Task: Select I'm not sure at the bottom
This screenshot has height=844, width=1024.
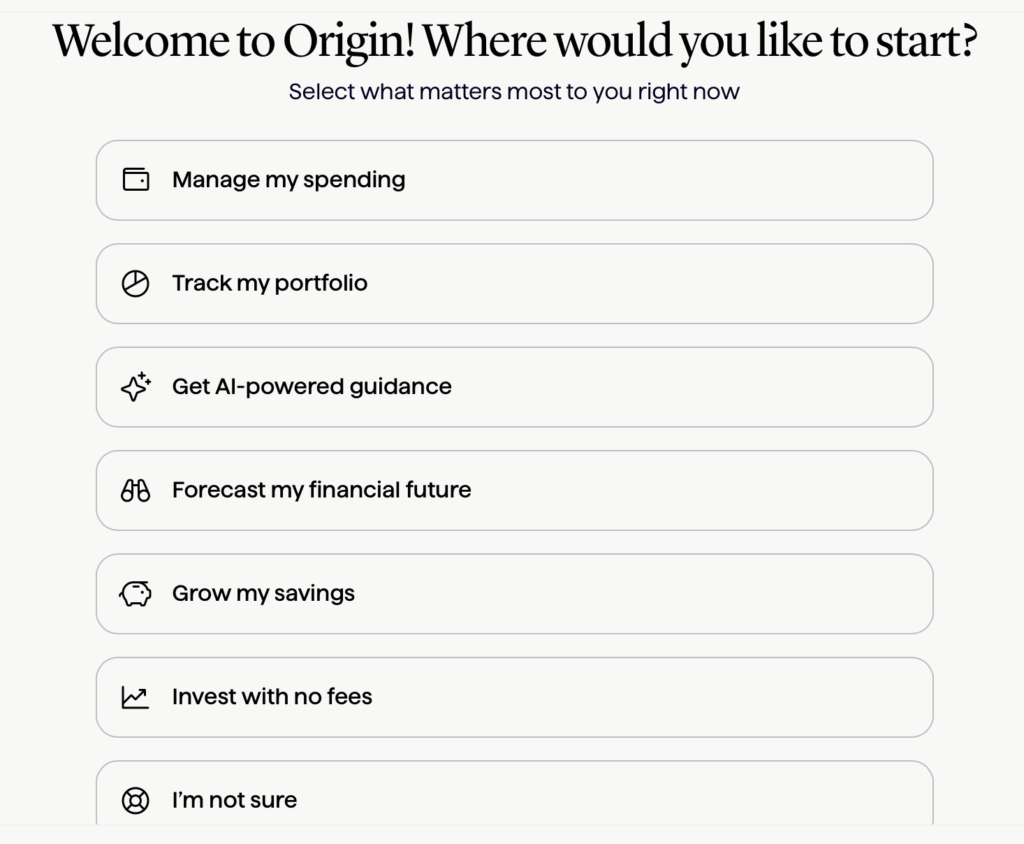Action: pos(514,800)
